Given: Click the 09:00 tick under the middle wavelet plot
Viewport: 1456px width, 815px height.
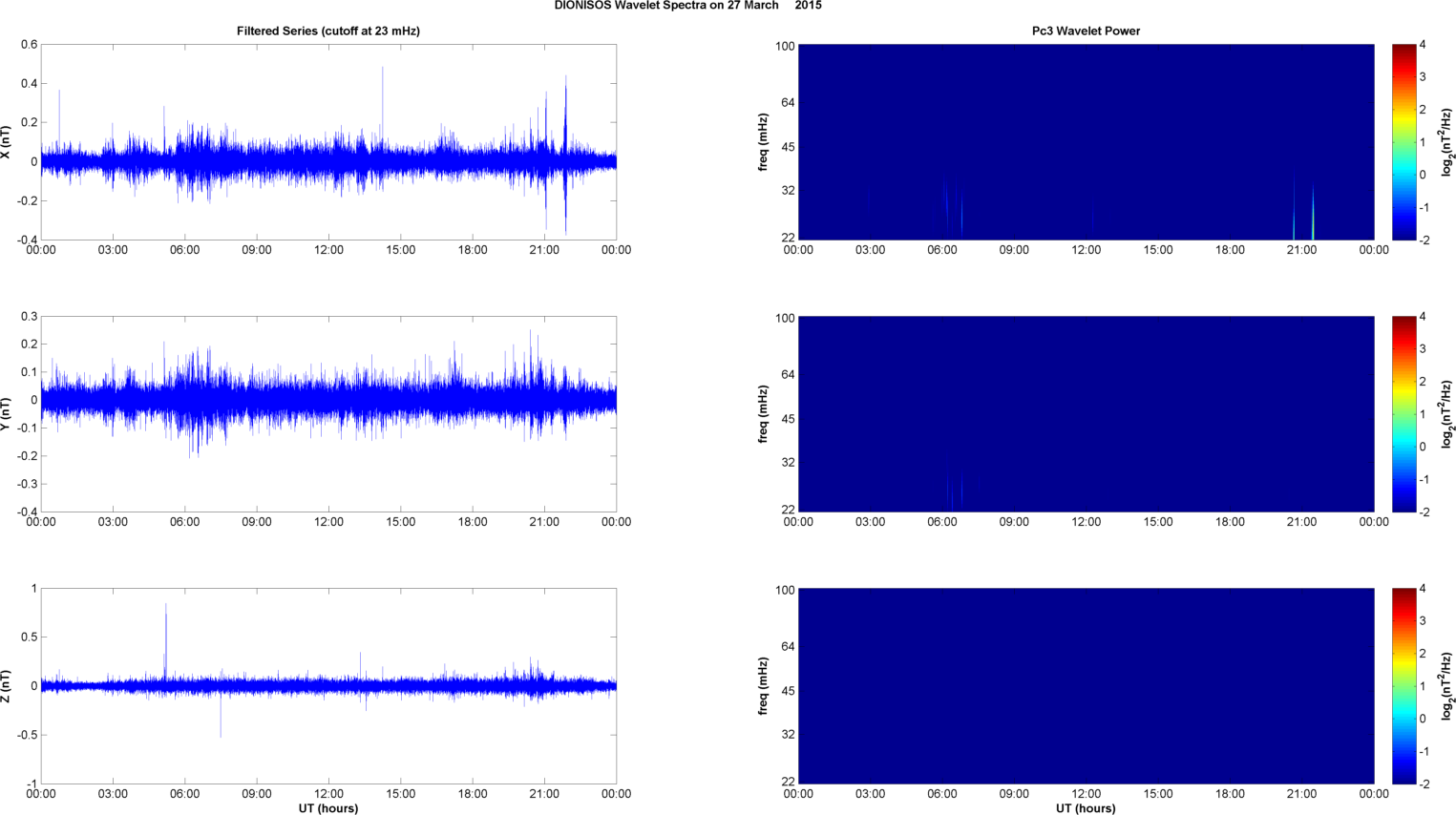Looking at the screenshot, I should coord(1014,522).
